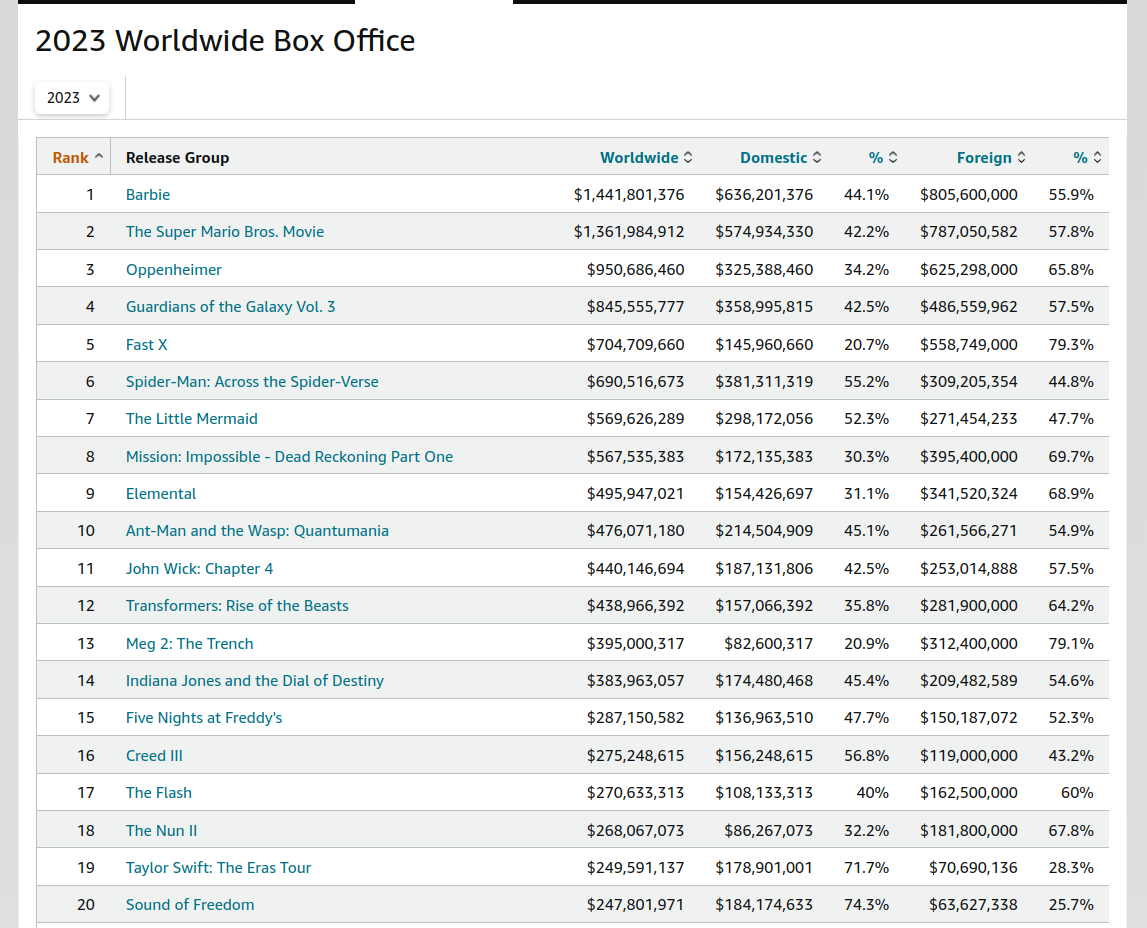The width and height of the screenshot is (1147, 928).
Task: Select rank number 10 cell
Action: (86, 531)
